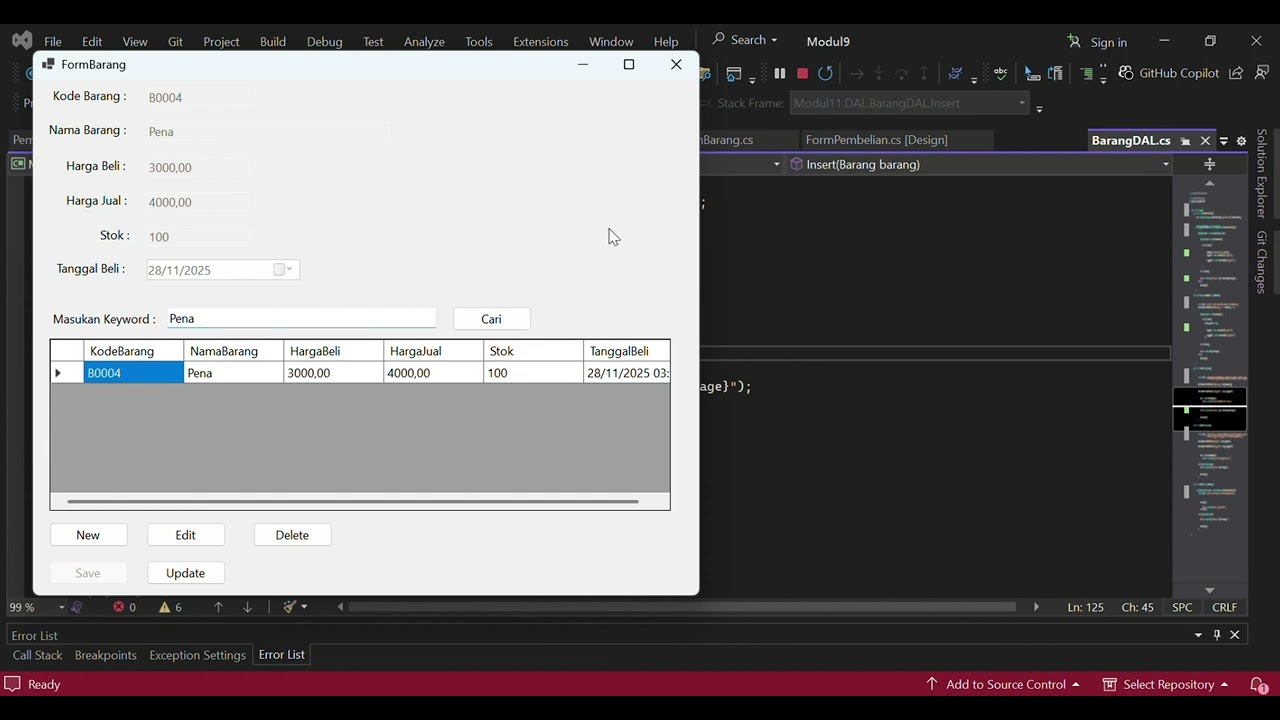Click the code map squiggle icon
Image resolution: width=1280 pixels, height=720 pixels.
point(955,73)
